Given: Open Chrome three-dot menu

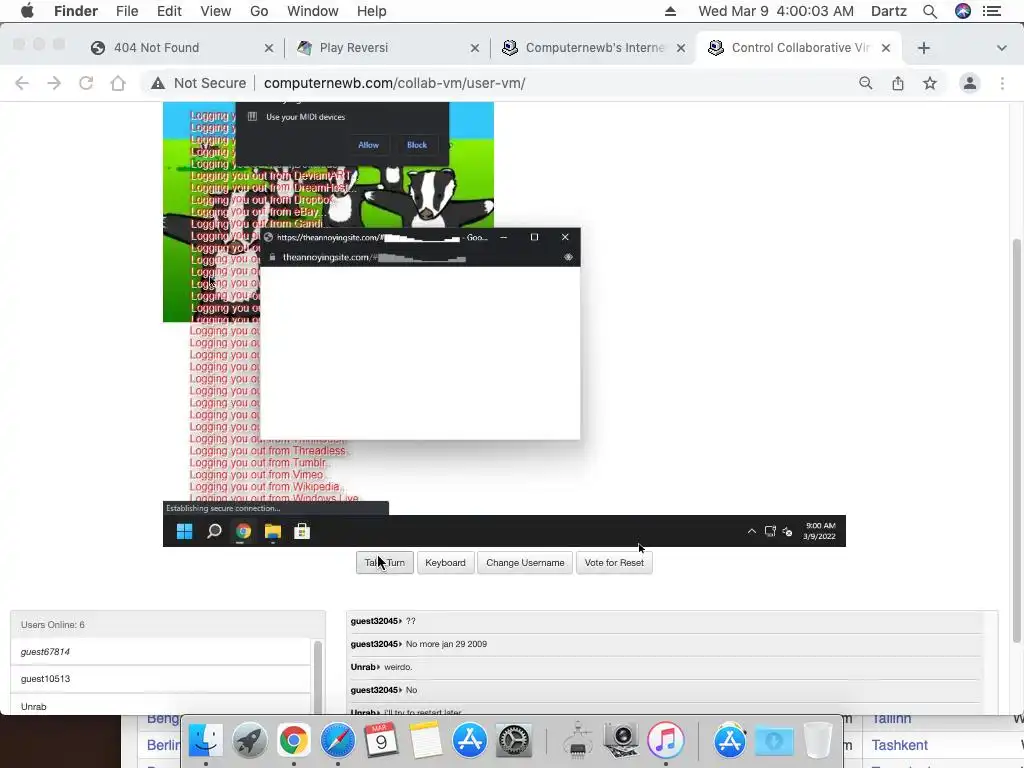Looking at the screenshot, I should pos(1002,83).
